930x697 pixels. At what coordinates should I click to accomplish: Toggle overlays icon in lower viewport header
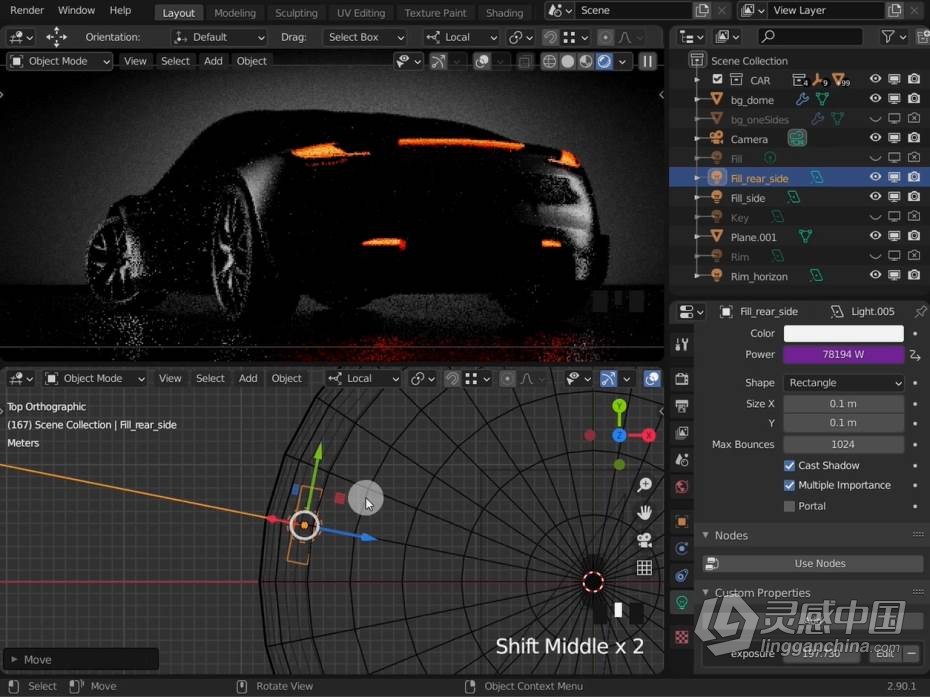pyautogui.click(x=652, y=378)
